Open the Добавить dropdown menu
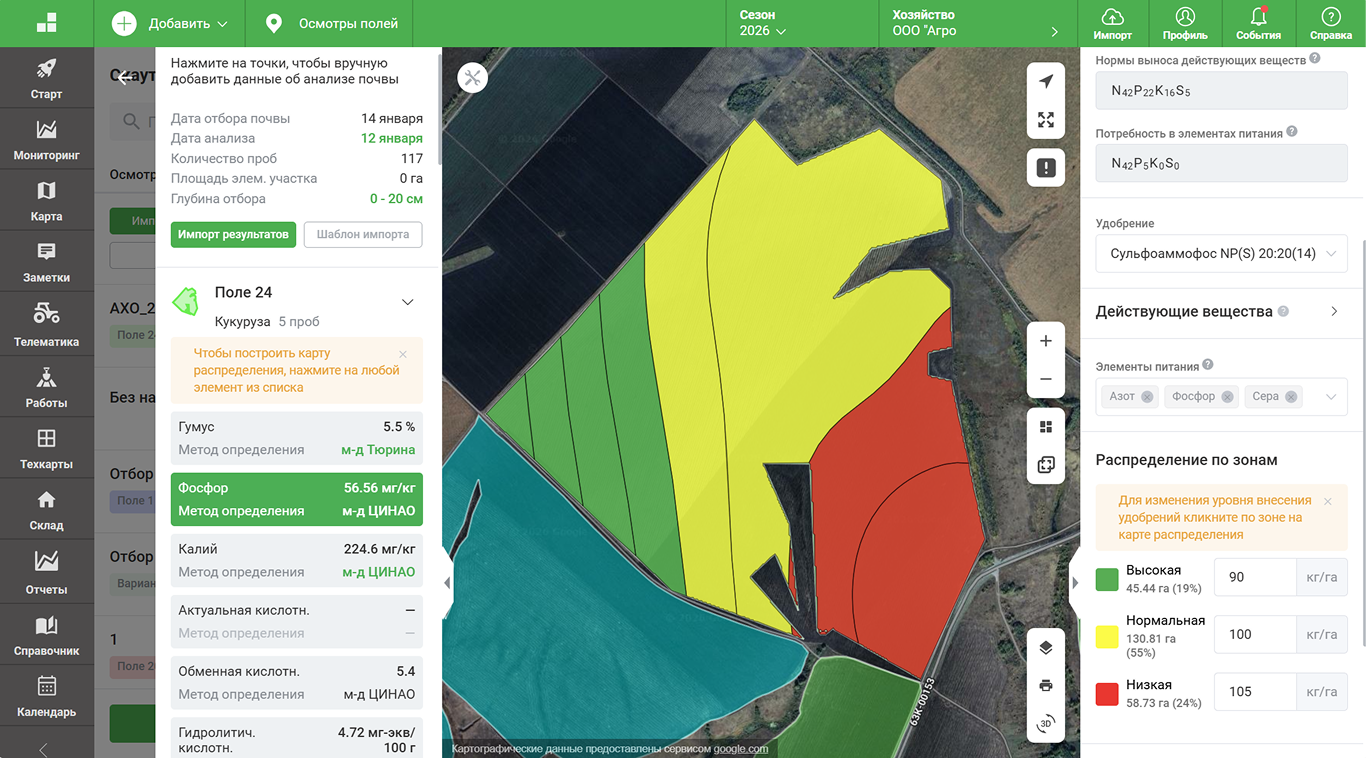The height and width of the screenshot is (758, 1366). pos(170,23)
